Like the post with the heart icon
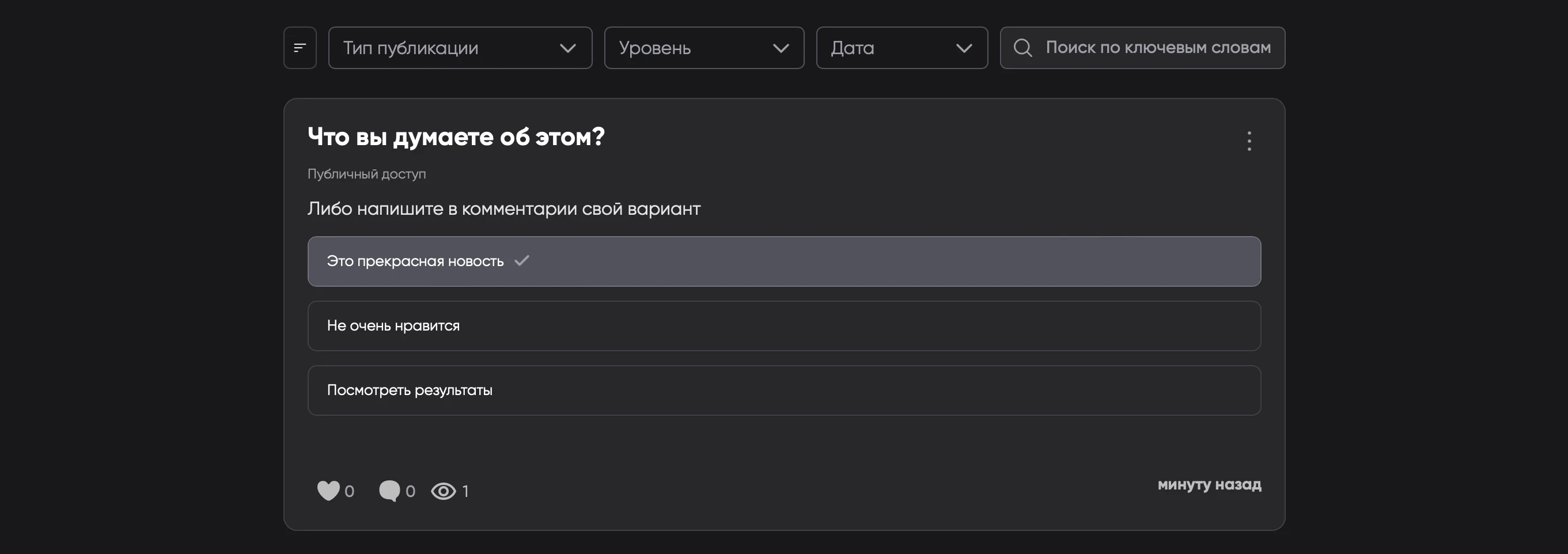 (x=328, y=491)
